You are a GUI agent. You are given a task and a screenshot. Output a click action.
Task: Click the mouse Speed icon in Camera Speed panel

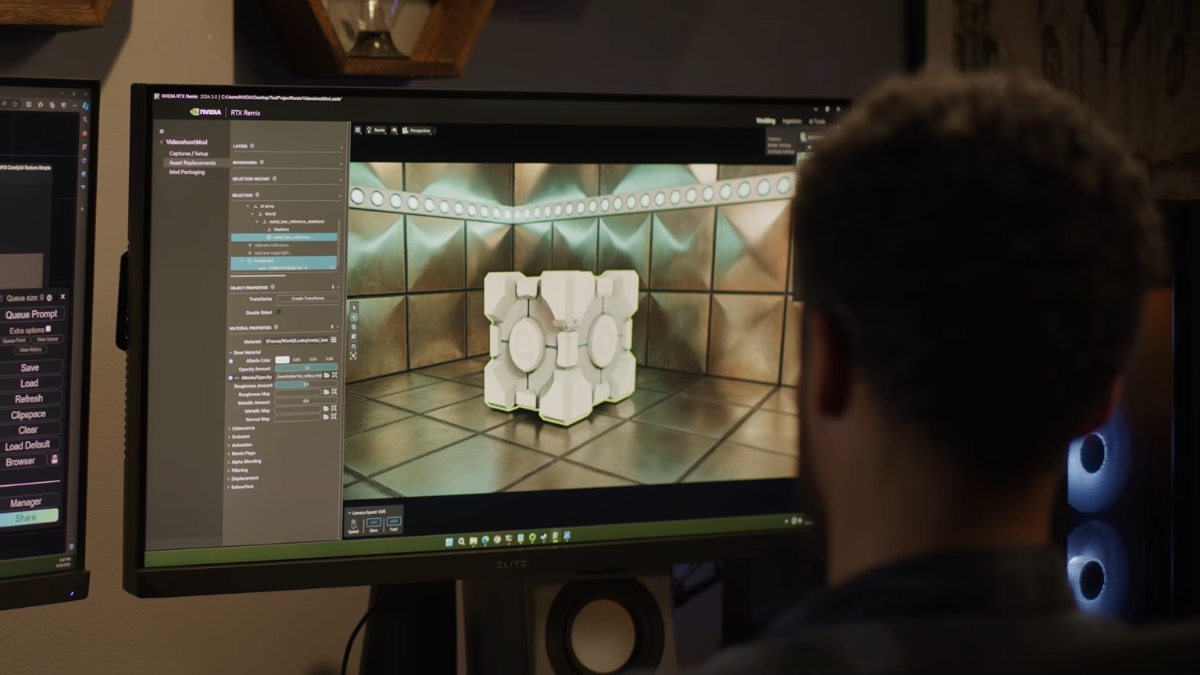tap(353, 523)
